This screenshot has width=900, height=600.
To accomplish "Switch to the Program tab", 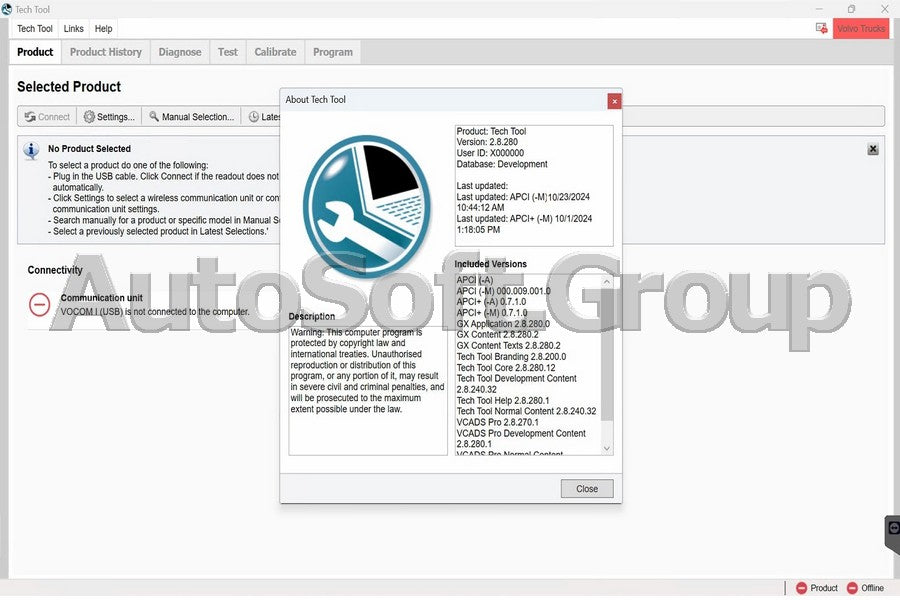I will (x=332, y=51).
